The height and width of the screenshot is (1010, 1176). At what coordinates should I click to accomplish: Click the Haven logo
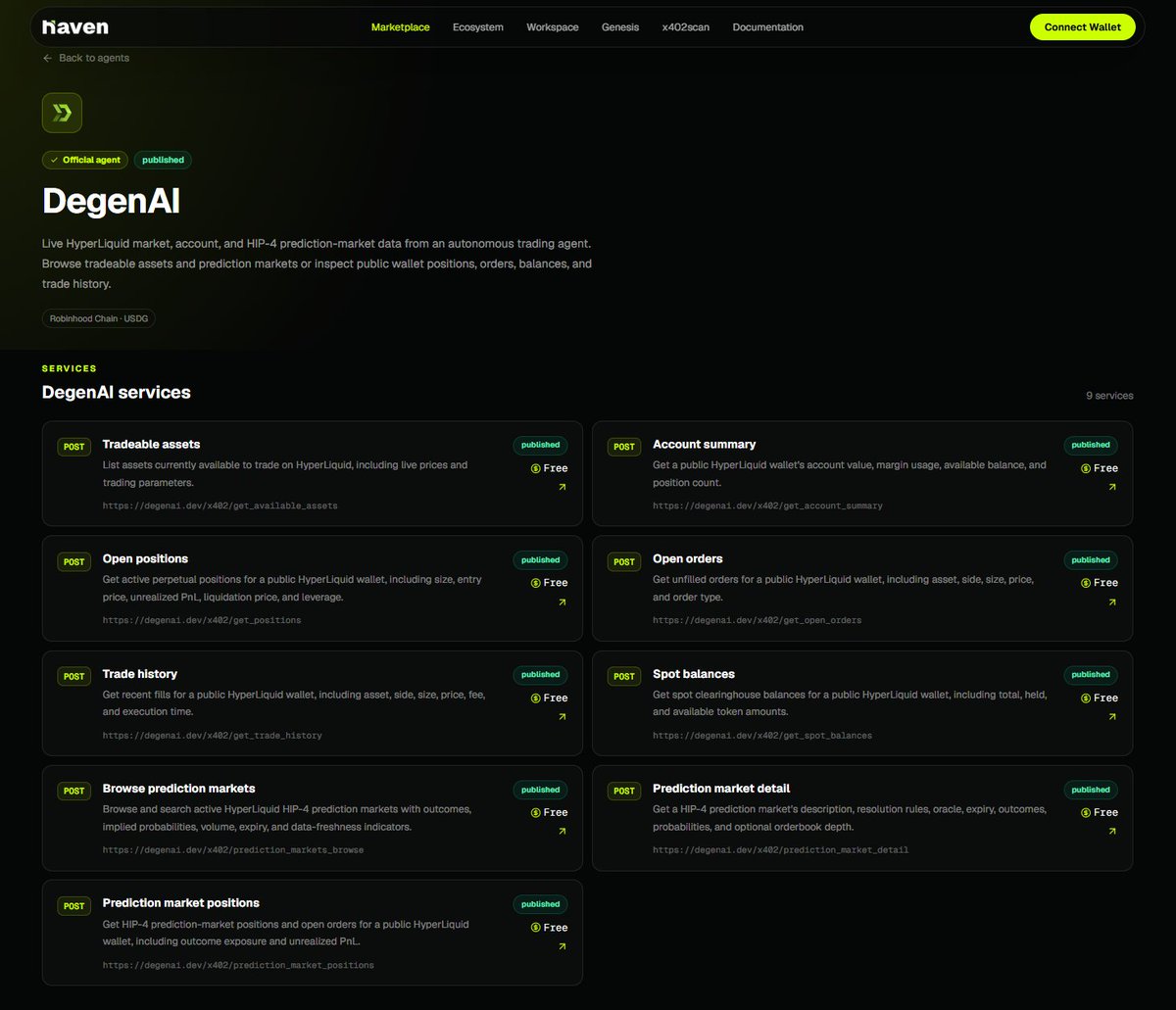pos(75,26)
